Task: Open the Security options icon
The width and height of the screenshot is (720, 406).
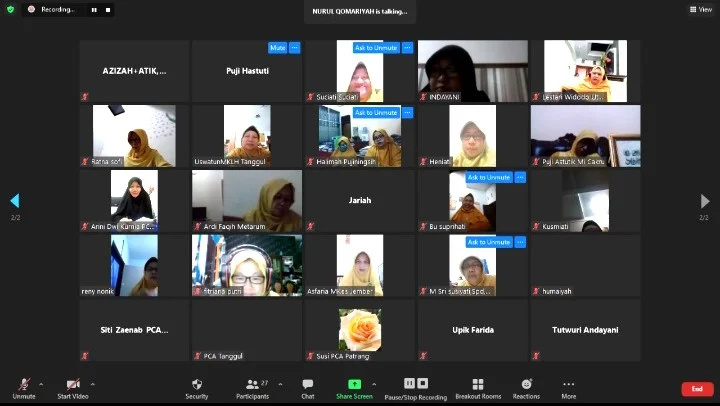Action: click(x=197, y=385)
